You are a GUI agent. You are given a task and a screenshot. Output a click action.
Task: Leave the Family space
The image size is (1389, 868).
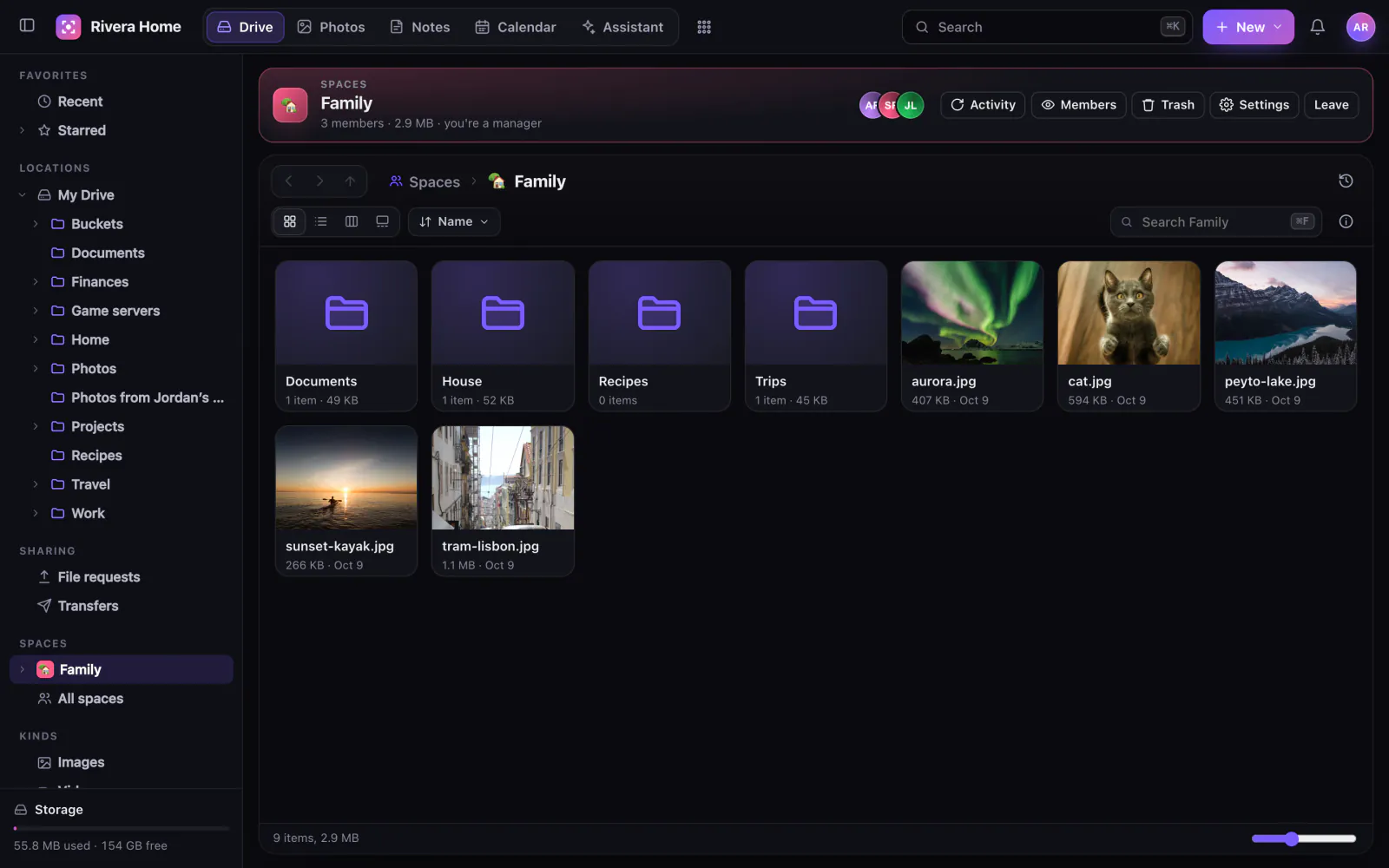point(1331,105)
